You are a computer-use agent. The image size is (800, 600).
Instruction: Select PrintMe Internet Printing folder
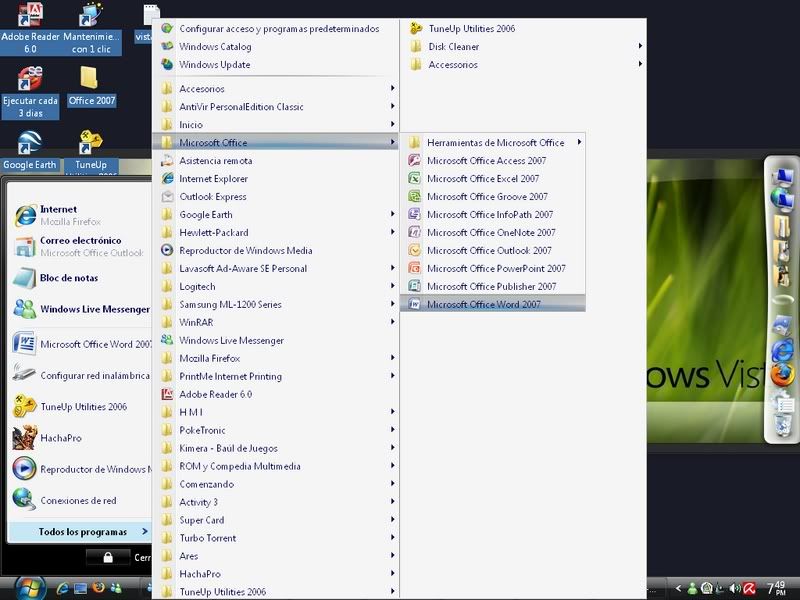[x=276, y=376]
